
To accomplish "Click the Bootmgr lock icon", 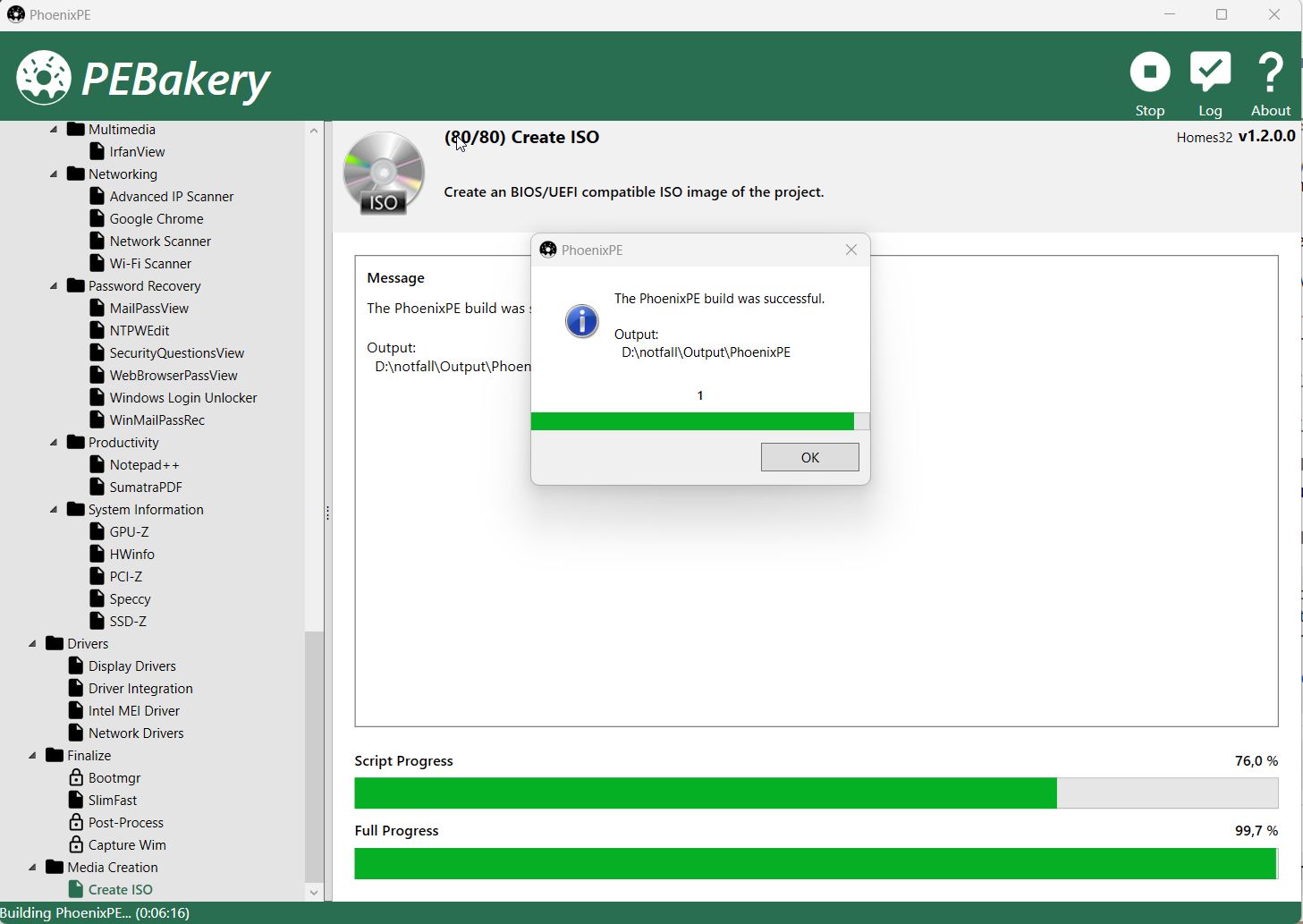I will point(76,777).
